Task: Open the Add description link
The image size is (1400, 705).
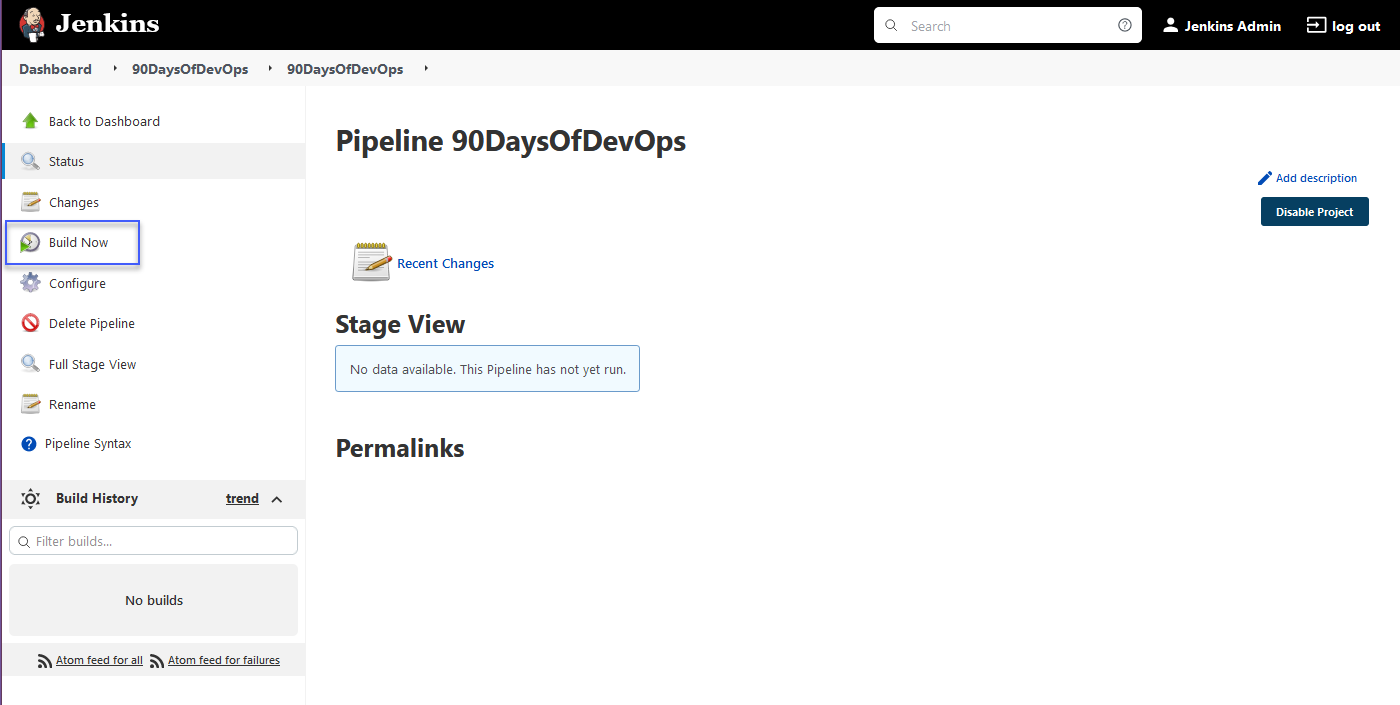Action: click(x=1315, y=178)
